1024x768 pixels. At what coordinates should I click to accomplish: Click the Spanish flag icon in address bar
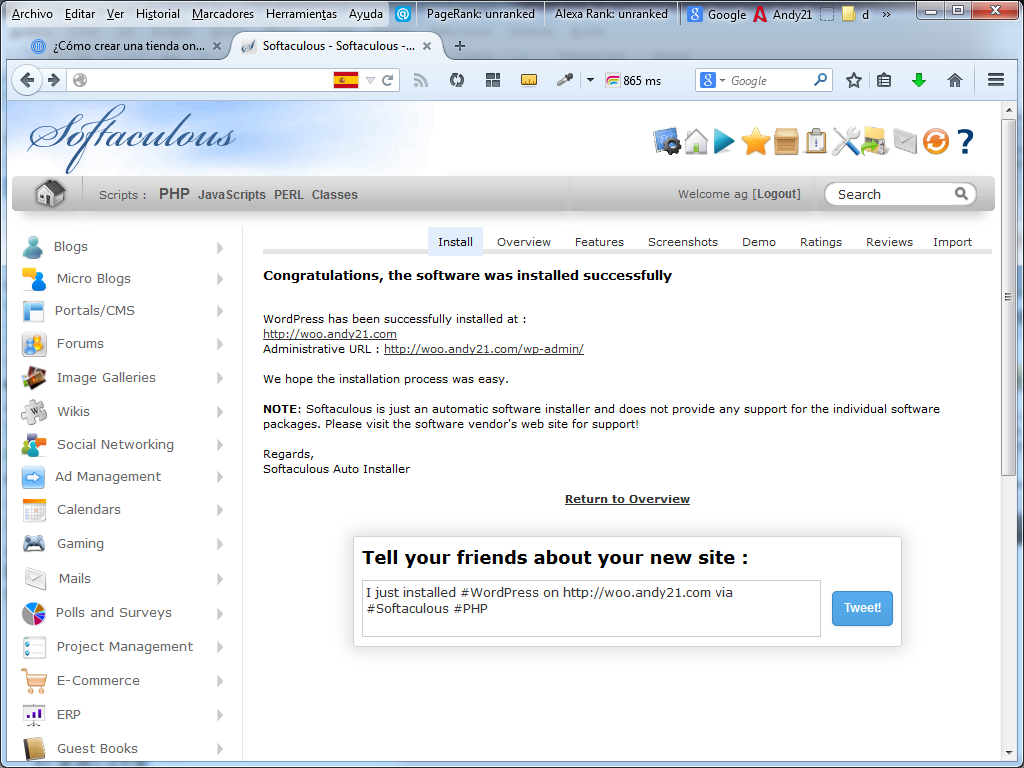point(345,80)
